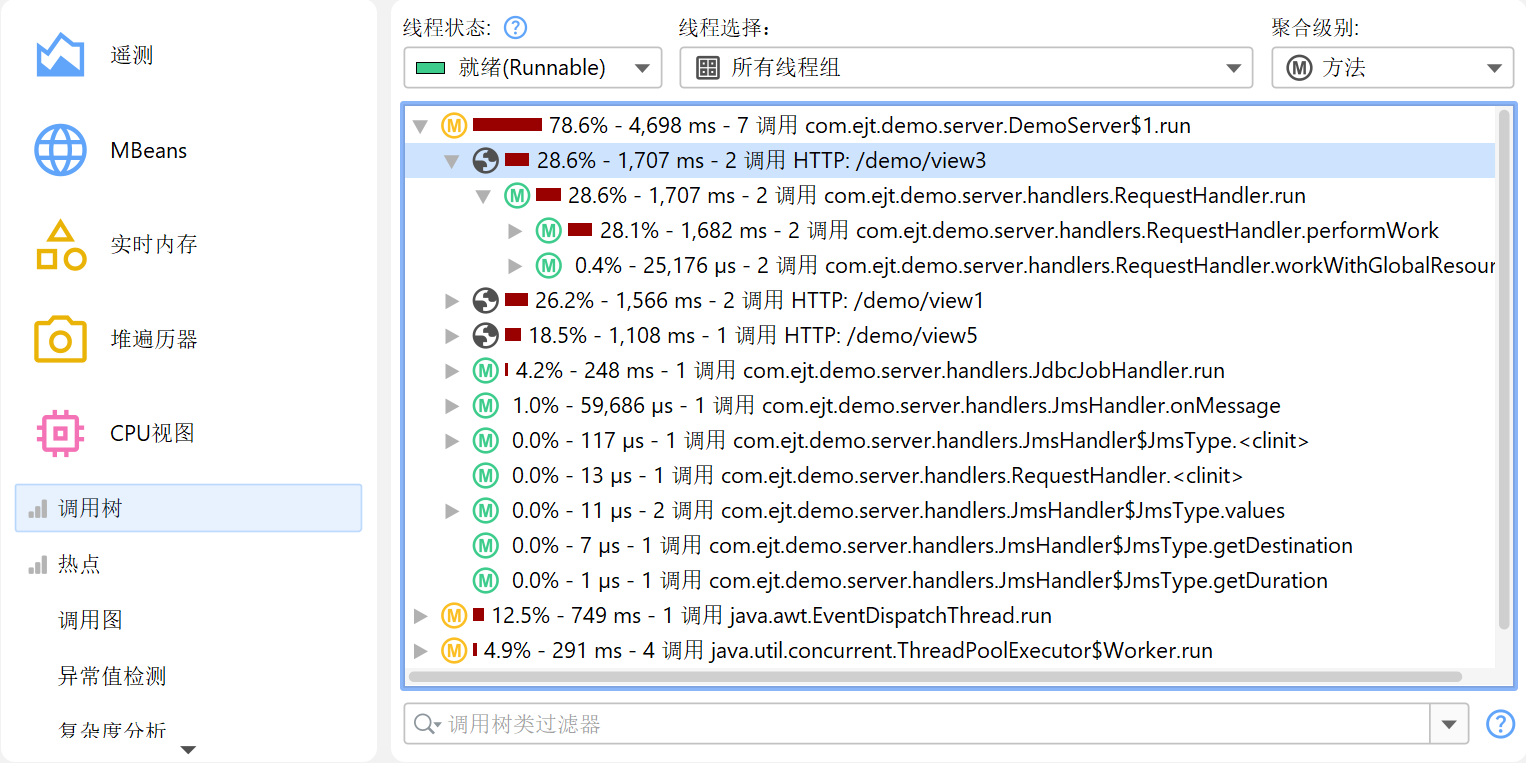1526x763 pixels.
Task: Open the CPU视图 chip icon
Action: click(60, 433)
